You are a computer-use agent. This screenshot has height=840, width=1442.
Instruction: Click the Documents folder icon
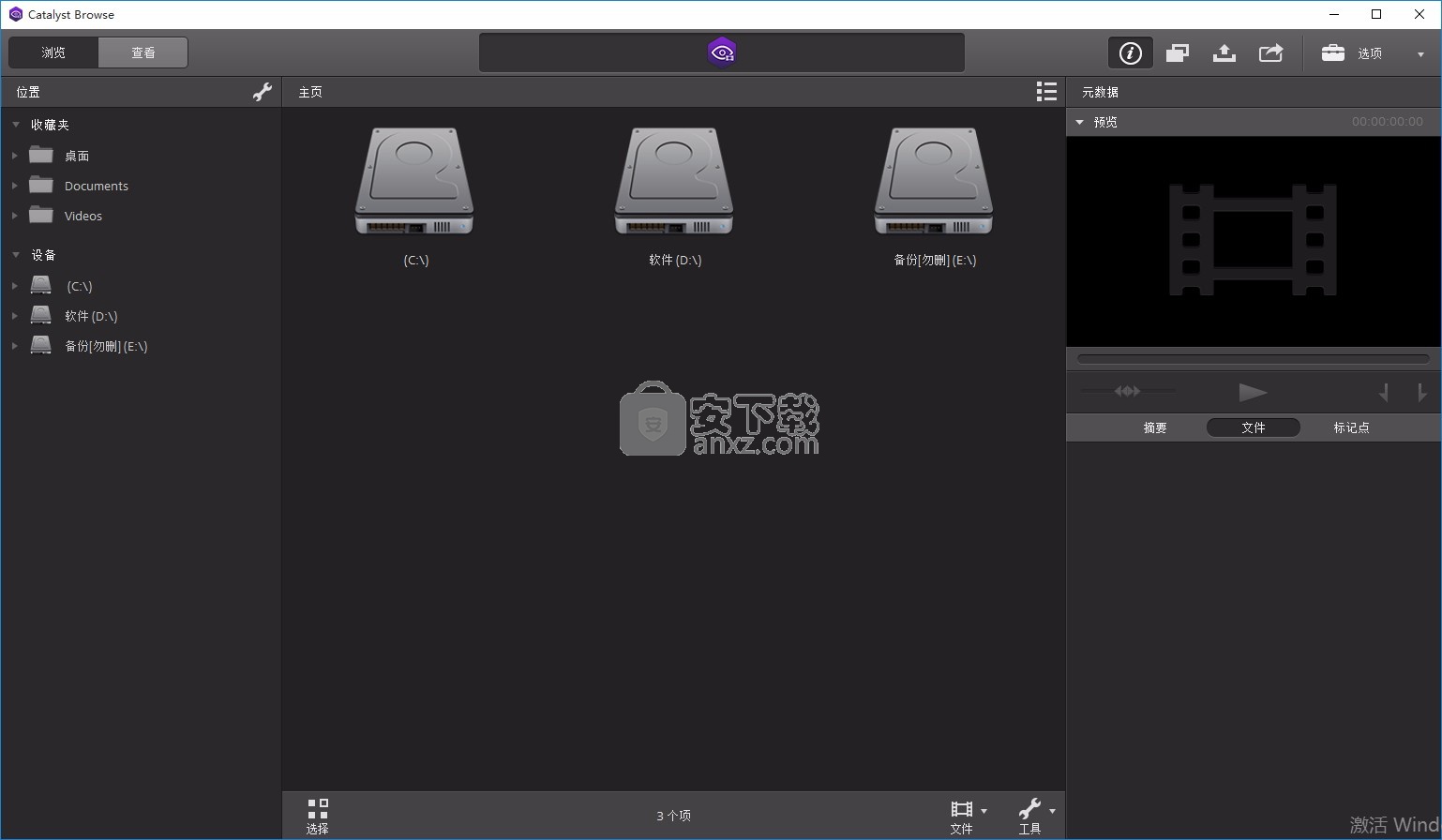tap(41, 185)
